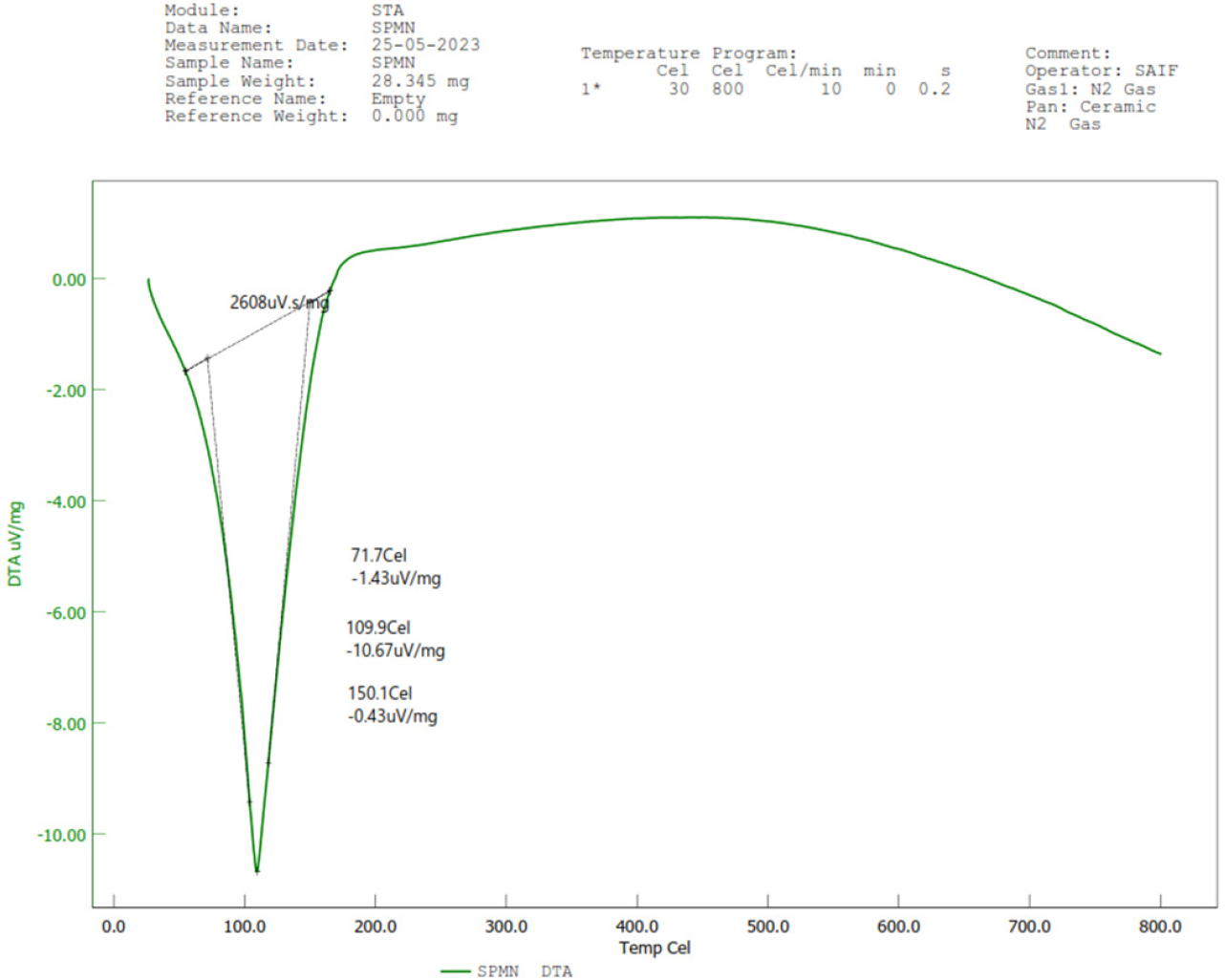The image size is (1225, 980).
Task: Click the '2608uV.s/mg' peak area label
Action: pyautogui.click(x=279, y=302)
